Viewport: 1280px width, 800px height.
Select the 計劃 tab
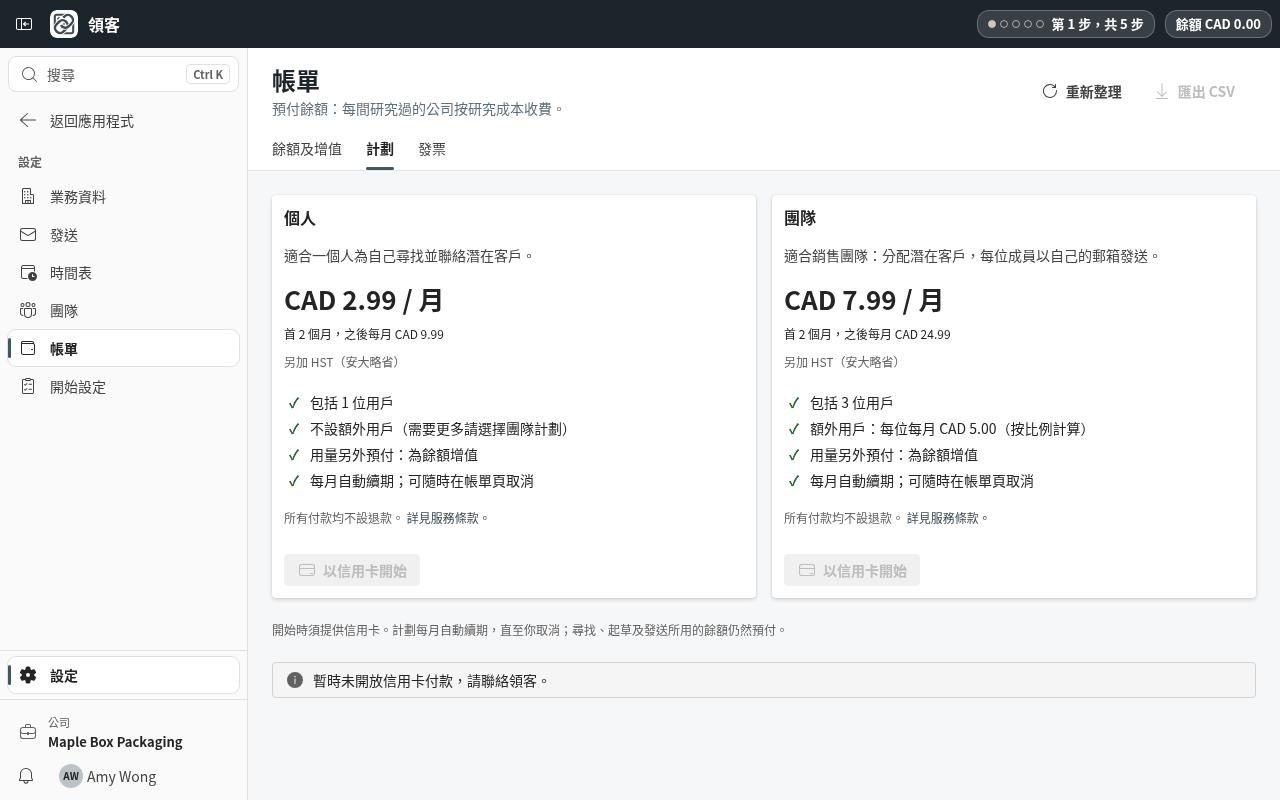click(x=380, y=149)
